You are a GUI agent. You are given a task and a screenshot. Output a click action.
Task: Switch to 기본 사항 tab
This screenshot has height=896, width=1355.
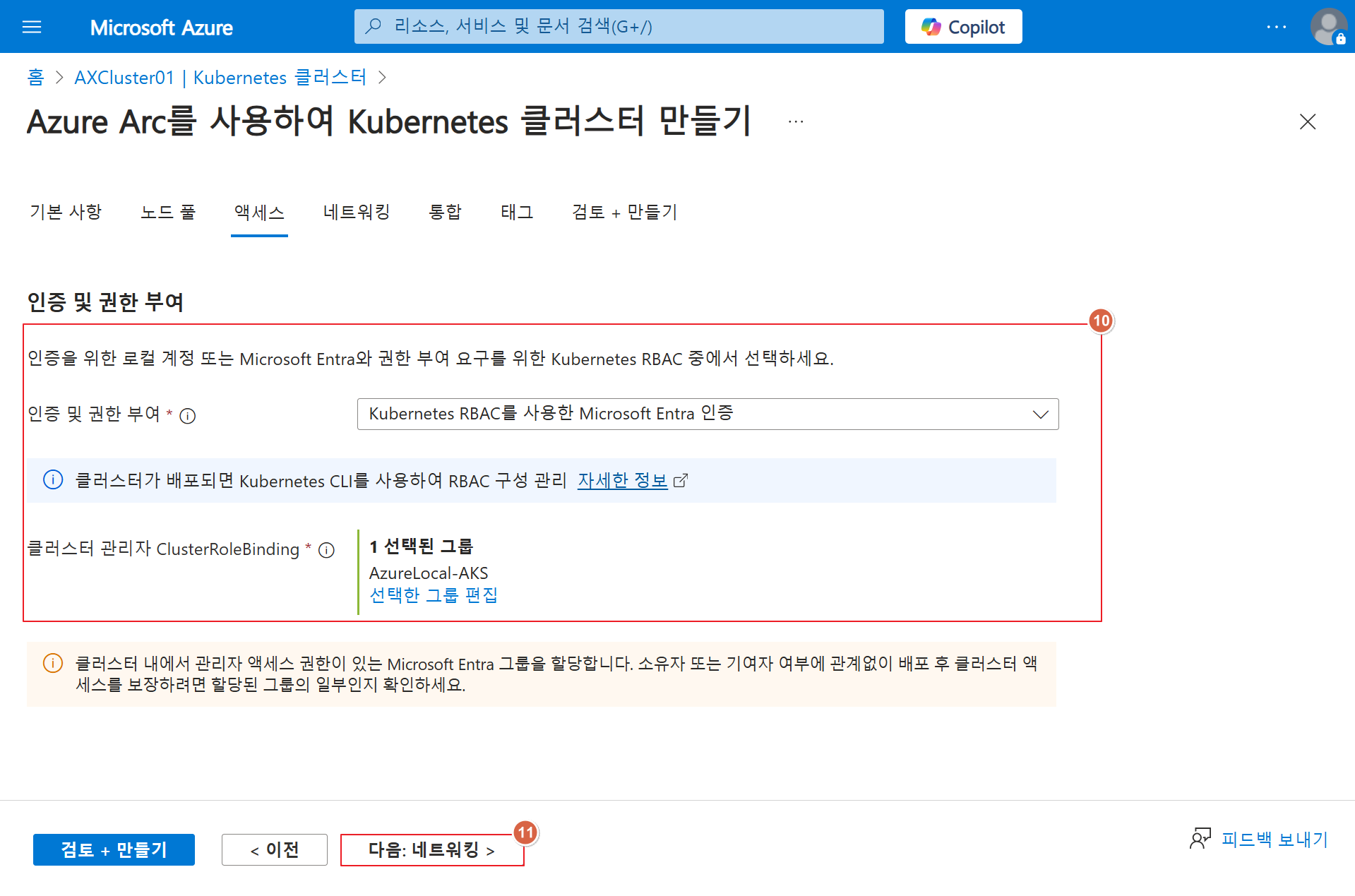(x=66, y=212)
